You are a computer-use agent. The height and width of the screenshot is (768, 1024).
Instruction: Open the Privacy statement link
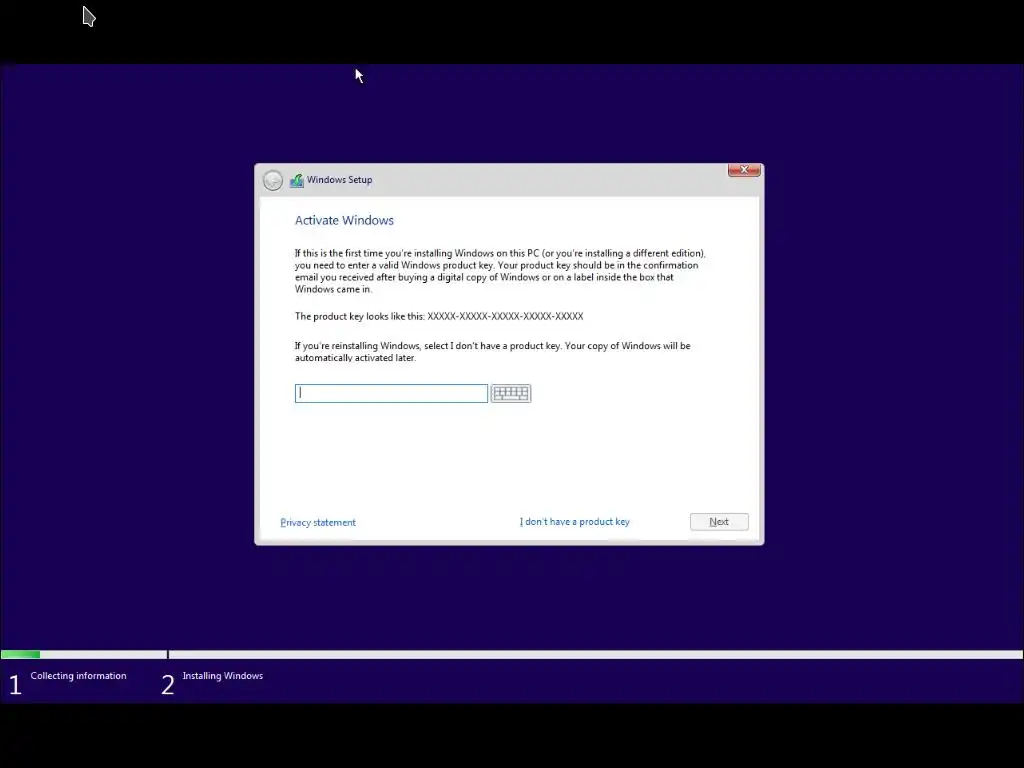(x=318, y=522)
